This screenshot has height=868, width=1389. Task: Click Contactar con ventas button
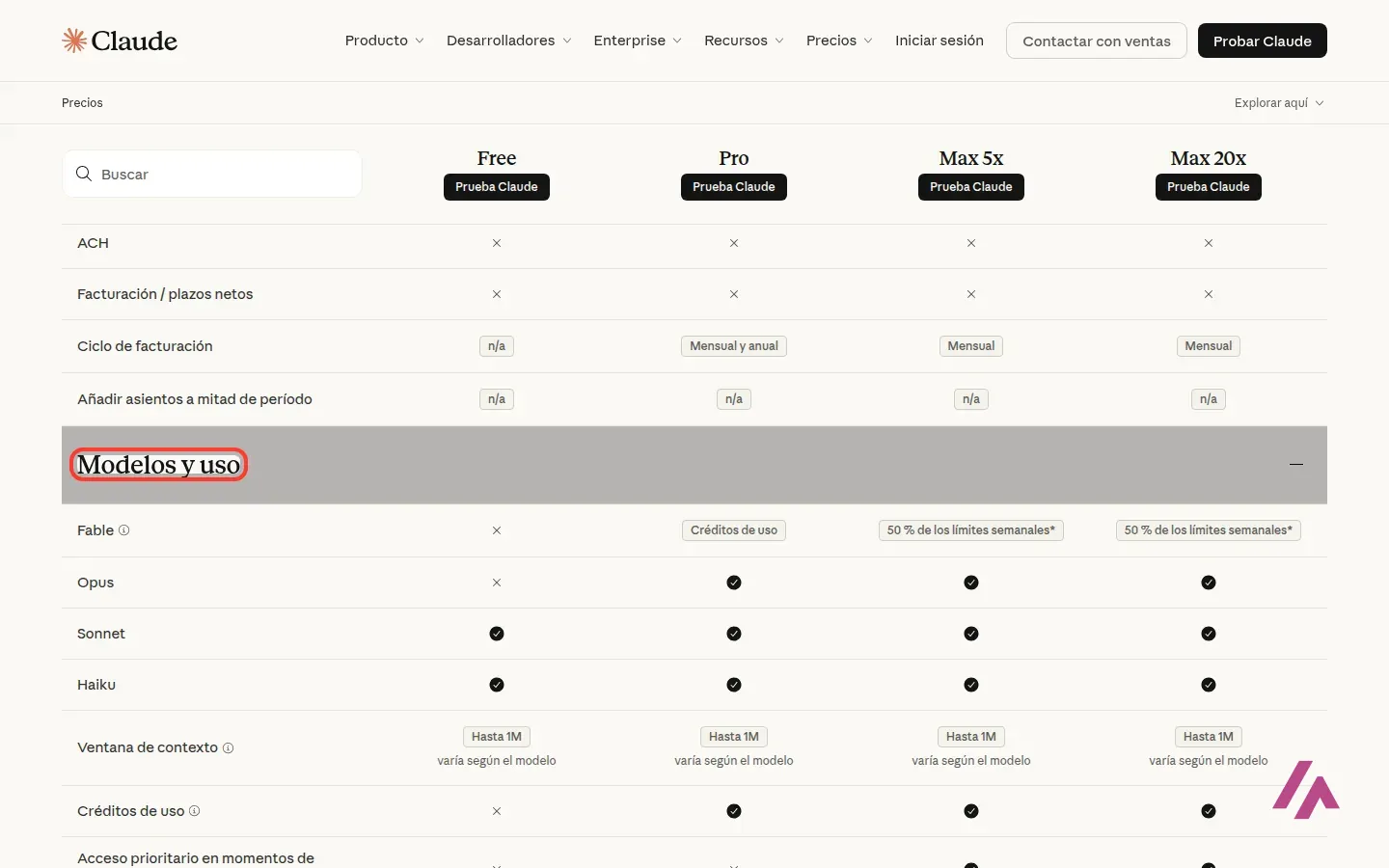click(x=1097, y=41)
